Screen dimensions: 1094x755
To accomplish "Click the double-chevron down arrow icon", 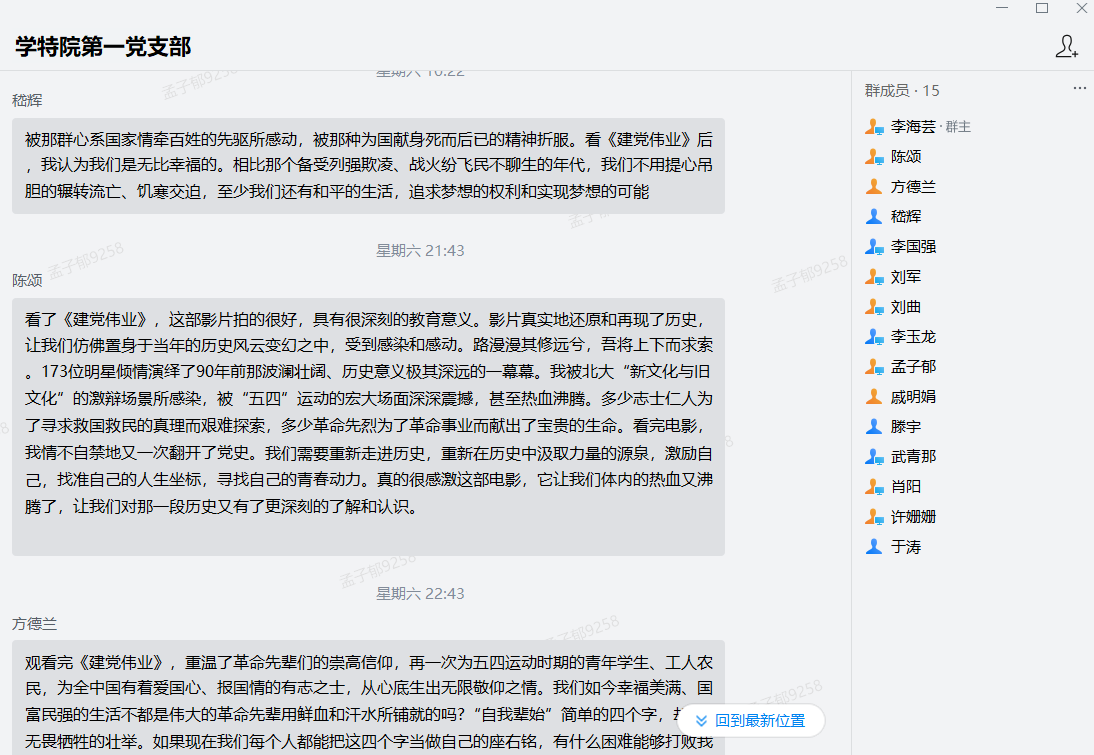I will click(701, 721).
